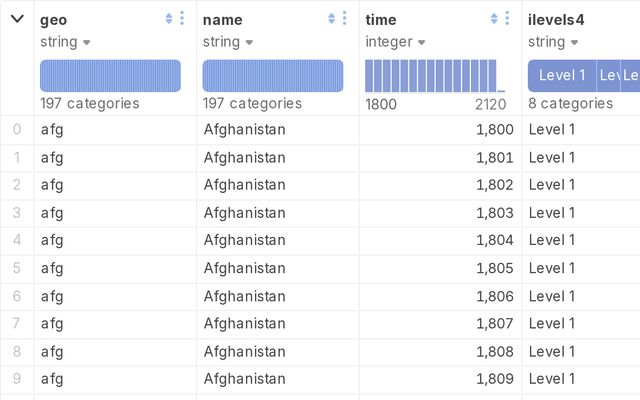
Task: Sort the geo column
Action: [169, 18]
